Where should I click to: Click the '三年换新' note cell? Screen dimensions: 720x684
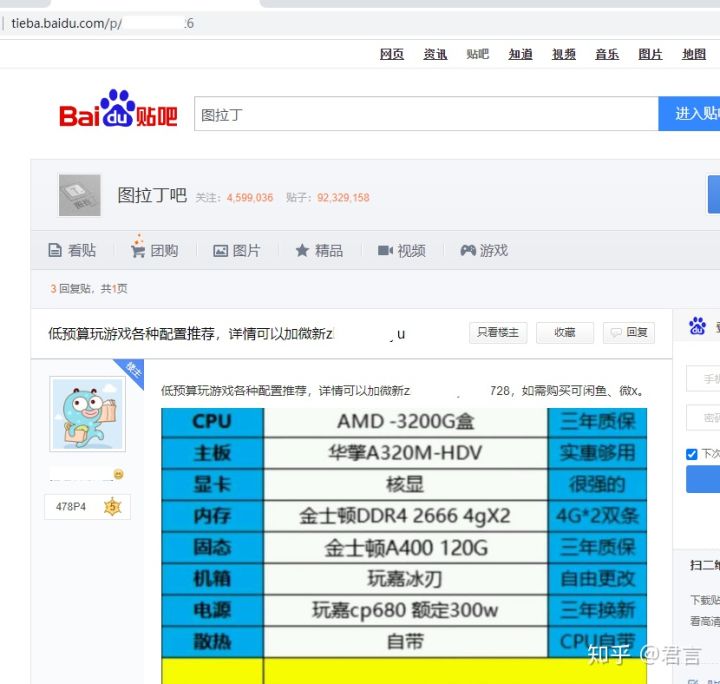[x=597, y=611]
